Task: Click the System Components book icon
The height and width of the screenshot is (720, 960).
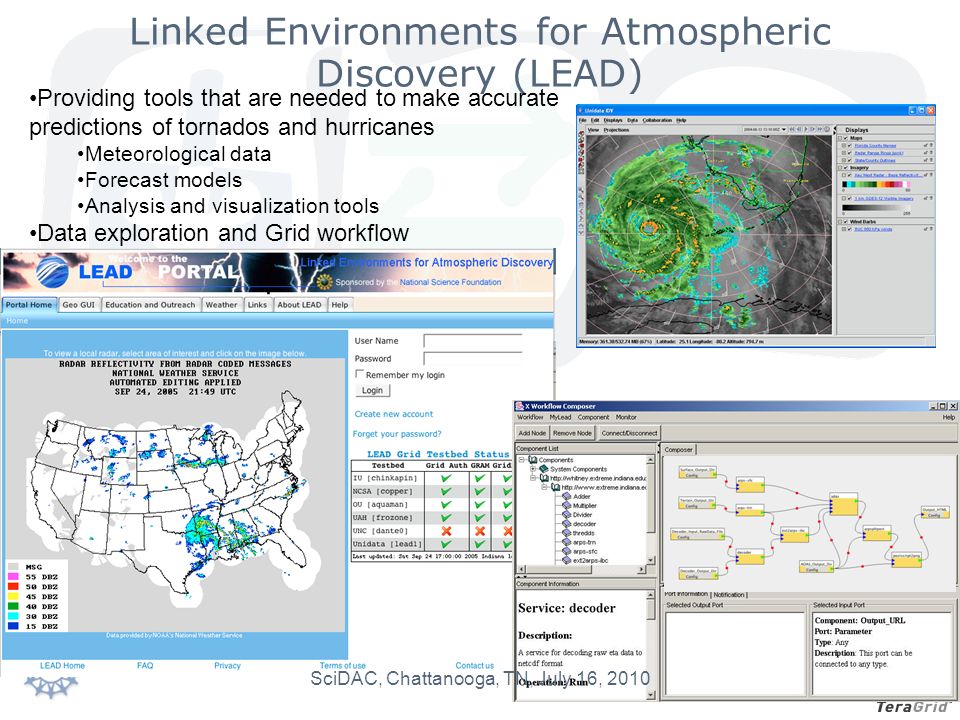Action: point(543,469)
